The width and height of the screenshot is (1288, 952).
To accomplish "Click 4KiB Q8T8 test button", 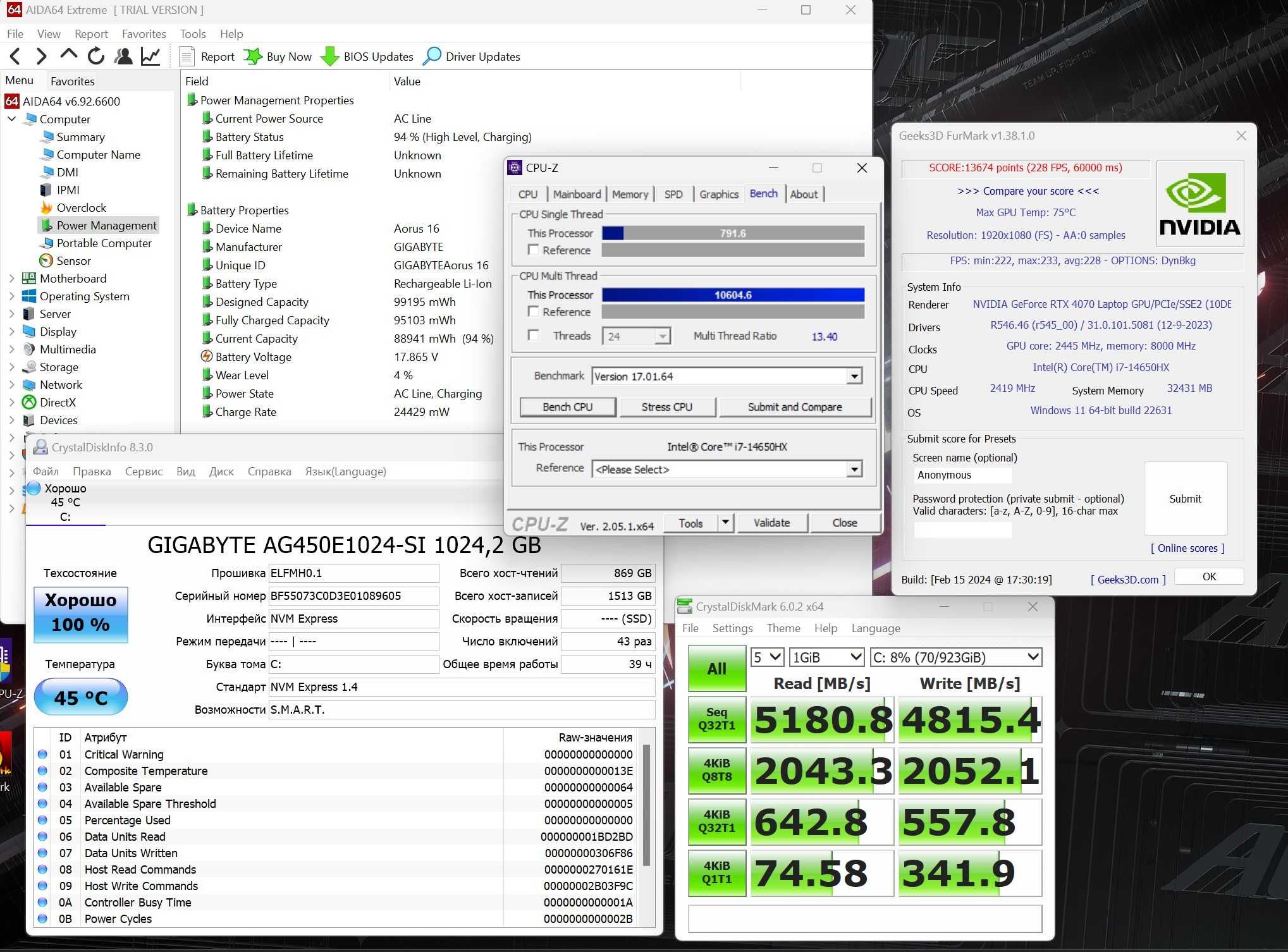I will 716,771.
